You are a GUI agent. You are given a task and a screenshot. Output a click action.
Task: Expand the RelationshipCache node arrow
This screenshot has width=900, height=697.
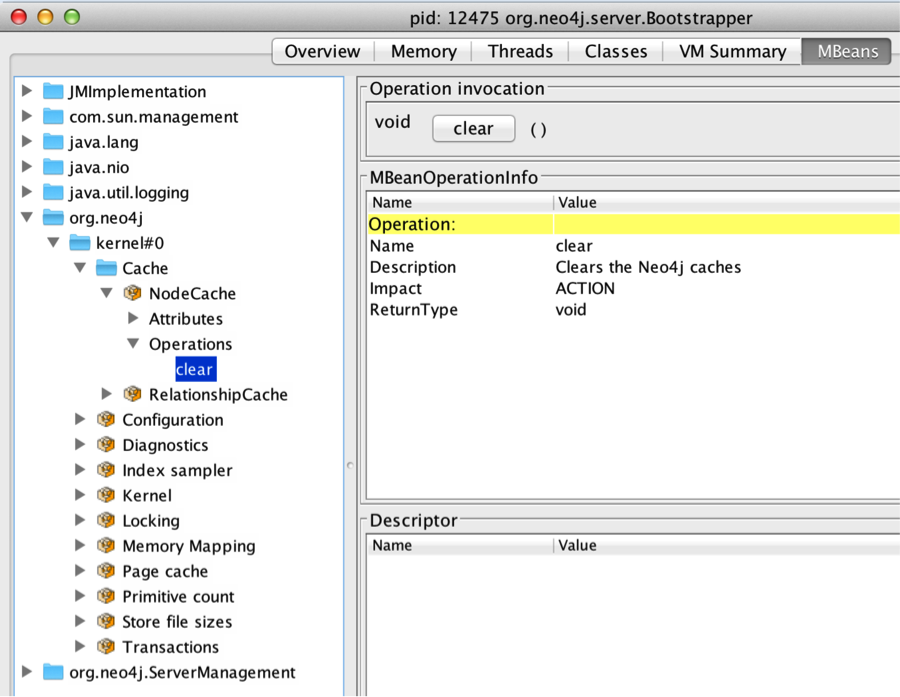pyautogui.click(x=107, y=394)
